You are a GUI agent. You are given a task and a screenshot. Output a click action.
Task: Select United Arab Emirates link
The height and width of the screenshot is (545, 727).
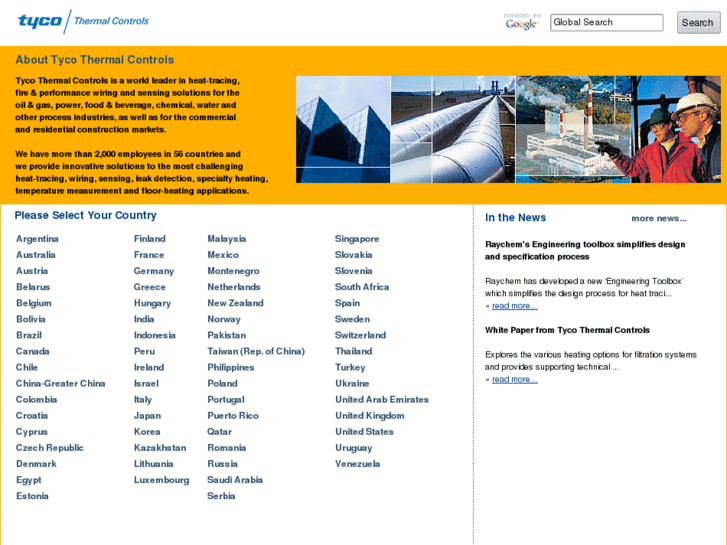(382, 400)
